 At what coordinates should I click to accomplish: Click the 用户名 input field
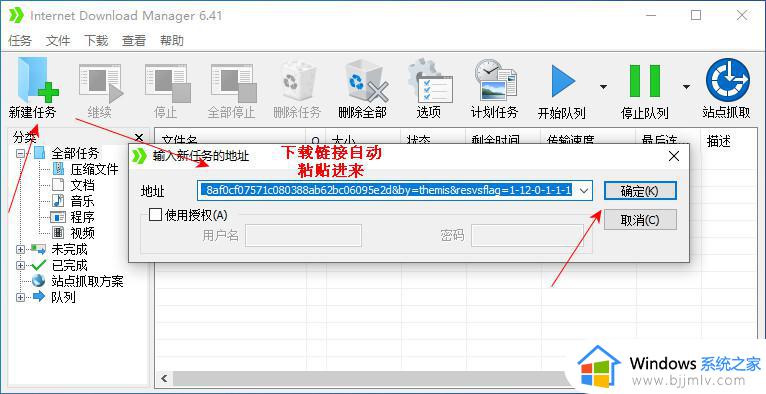click(303, 236)
